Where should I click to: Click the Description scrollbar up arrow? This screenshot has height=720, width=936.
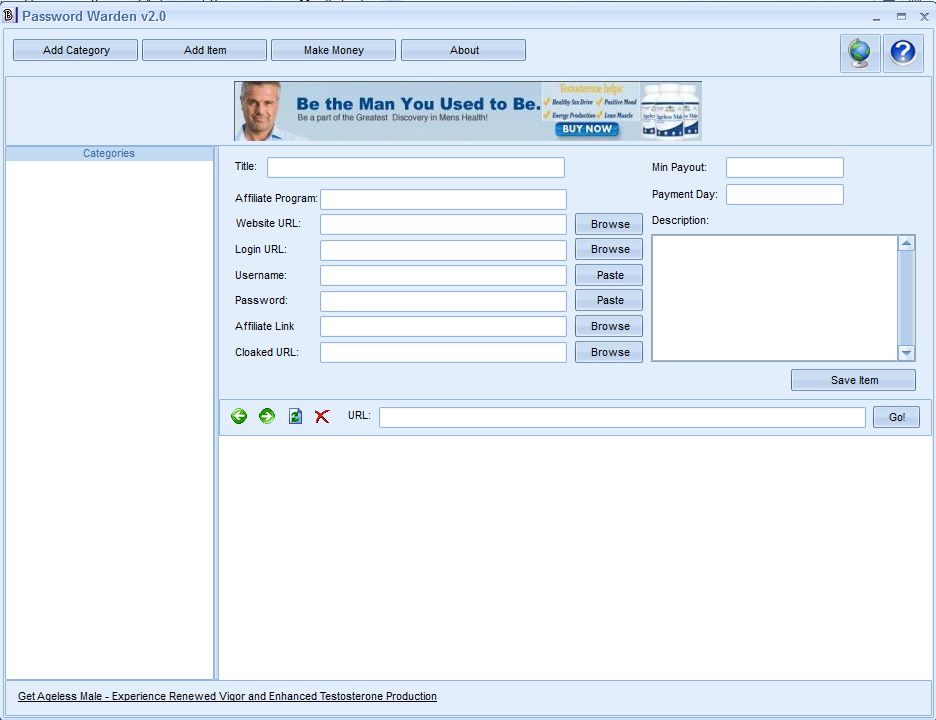[x=907, y=243]
